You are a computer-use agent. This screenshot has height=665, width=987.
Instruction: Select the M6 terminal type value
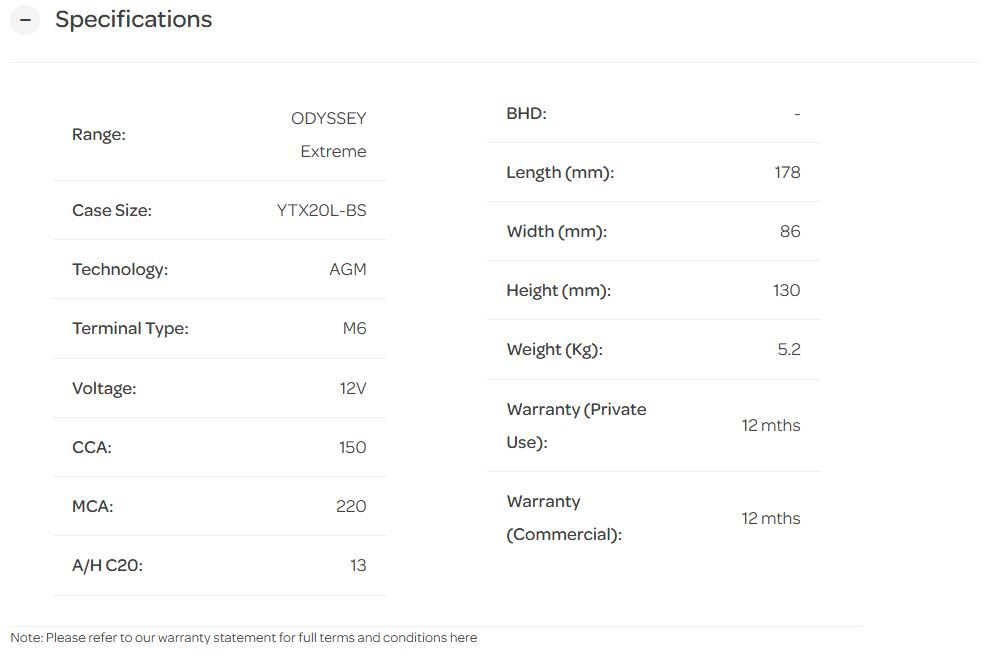354,328
